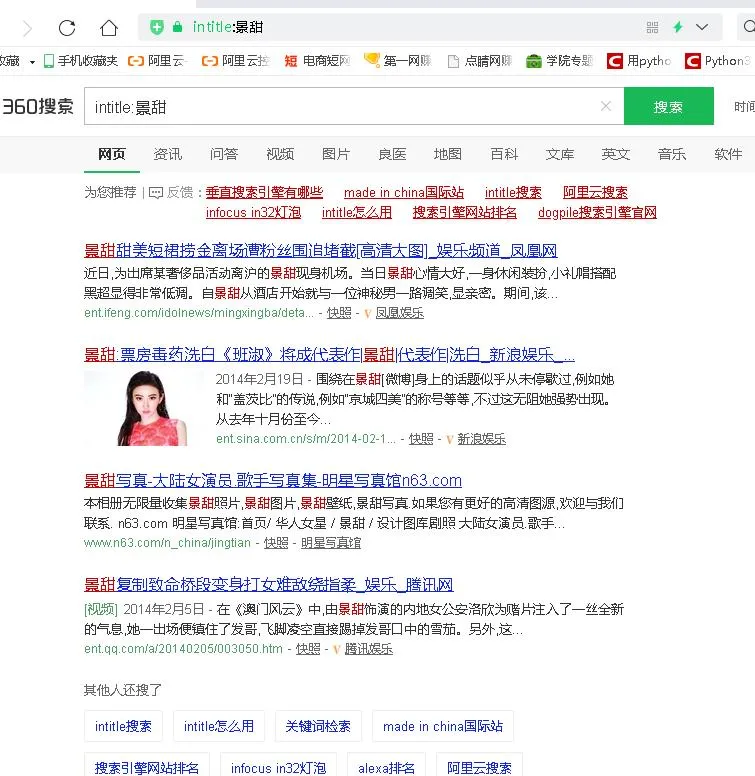The width and height of the screenshot is (755, 776).
Task: Switch to the 资讯 tab
Action: (168, 154)
